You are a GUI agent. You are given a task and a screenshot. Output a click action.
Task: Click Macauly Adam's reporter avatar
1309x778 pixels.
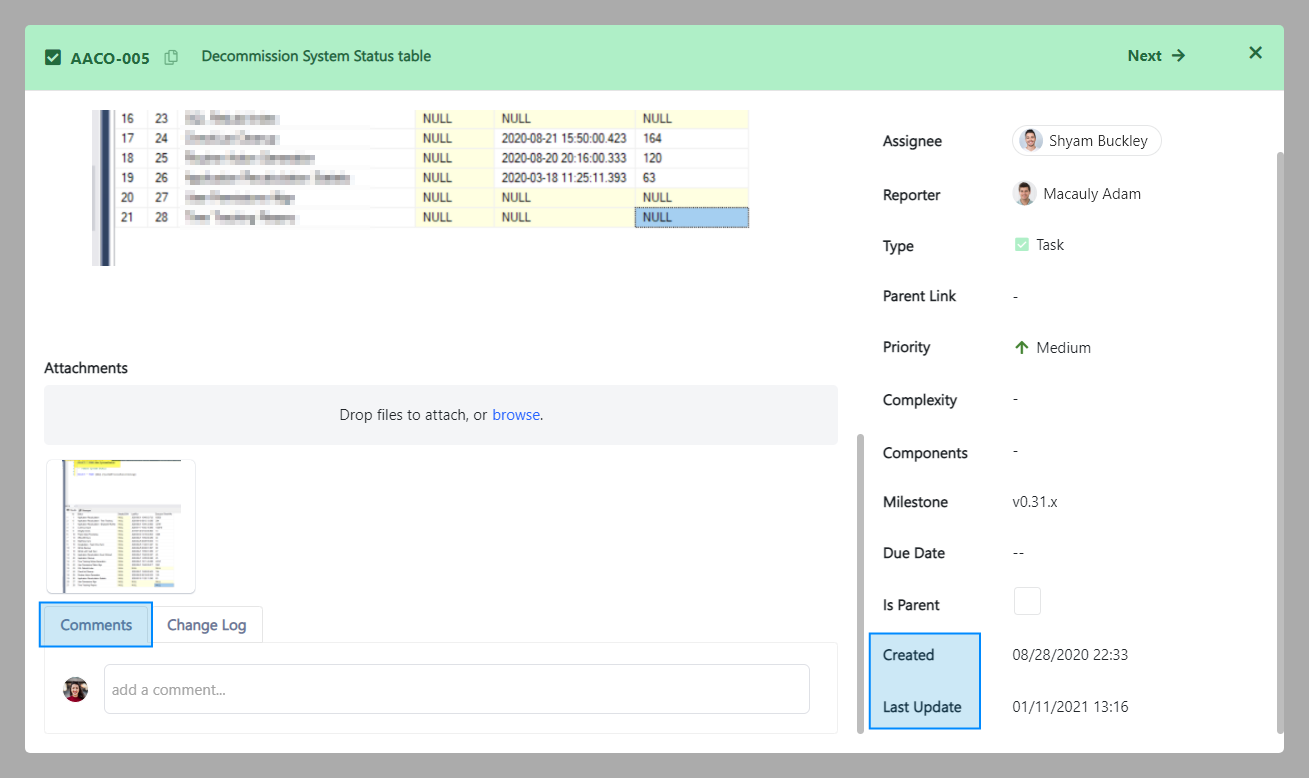coord(1024,194)
